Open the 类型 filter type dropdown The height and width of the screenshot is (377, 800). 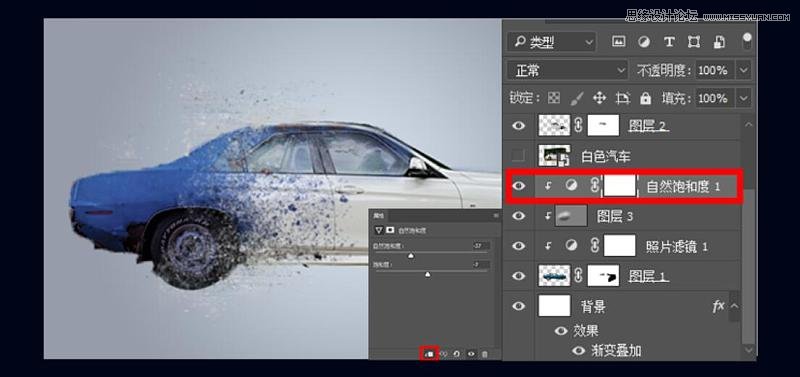click(x=552, y=42)
